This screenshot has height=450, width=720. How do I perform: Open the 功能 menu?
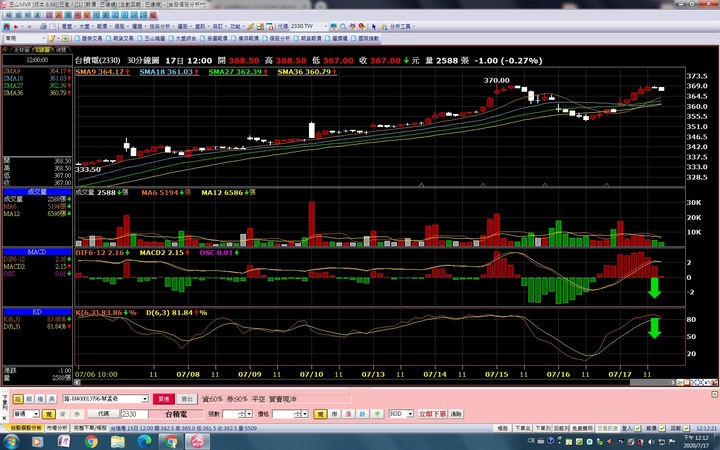point(235,27)
